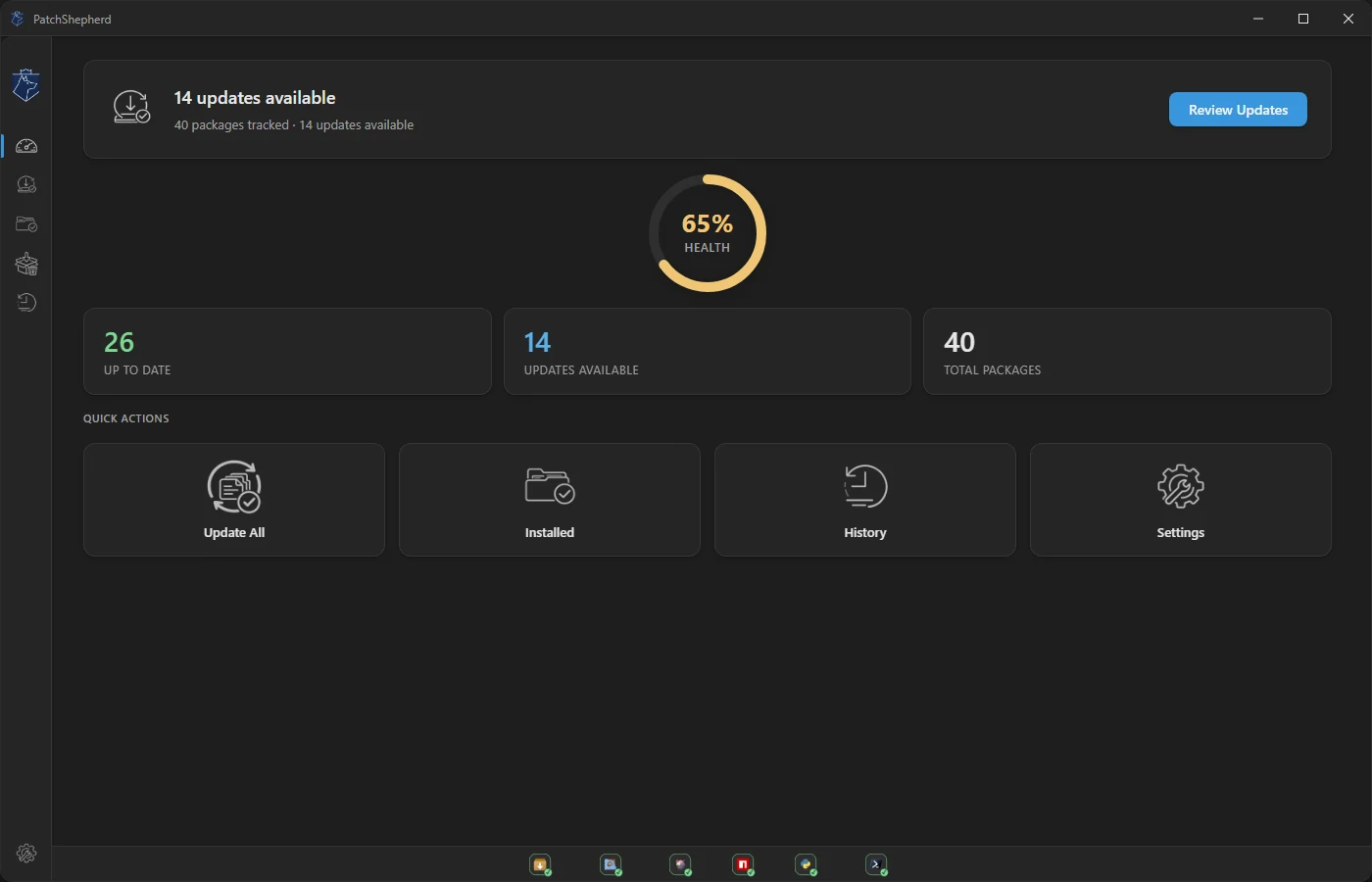Screen dimensions: 1372x882
Task: Click '40 packages tracked' subtitle text
Action: 231,125
